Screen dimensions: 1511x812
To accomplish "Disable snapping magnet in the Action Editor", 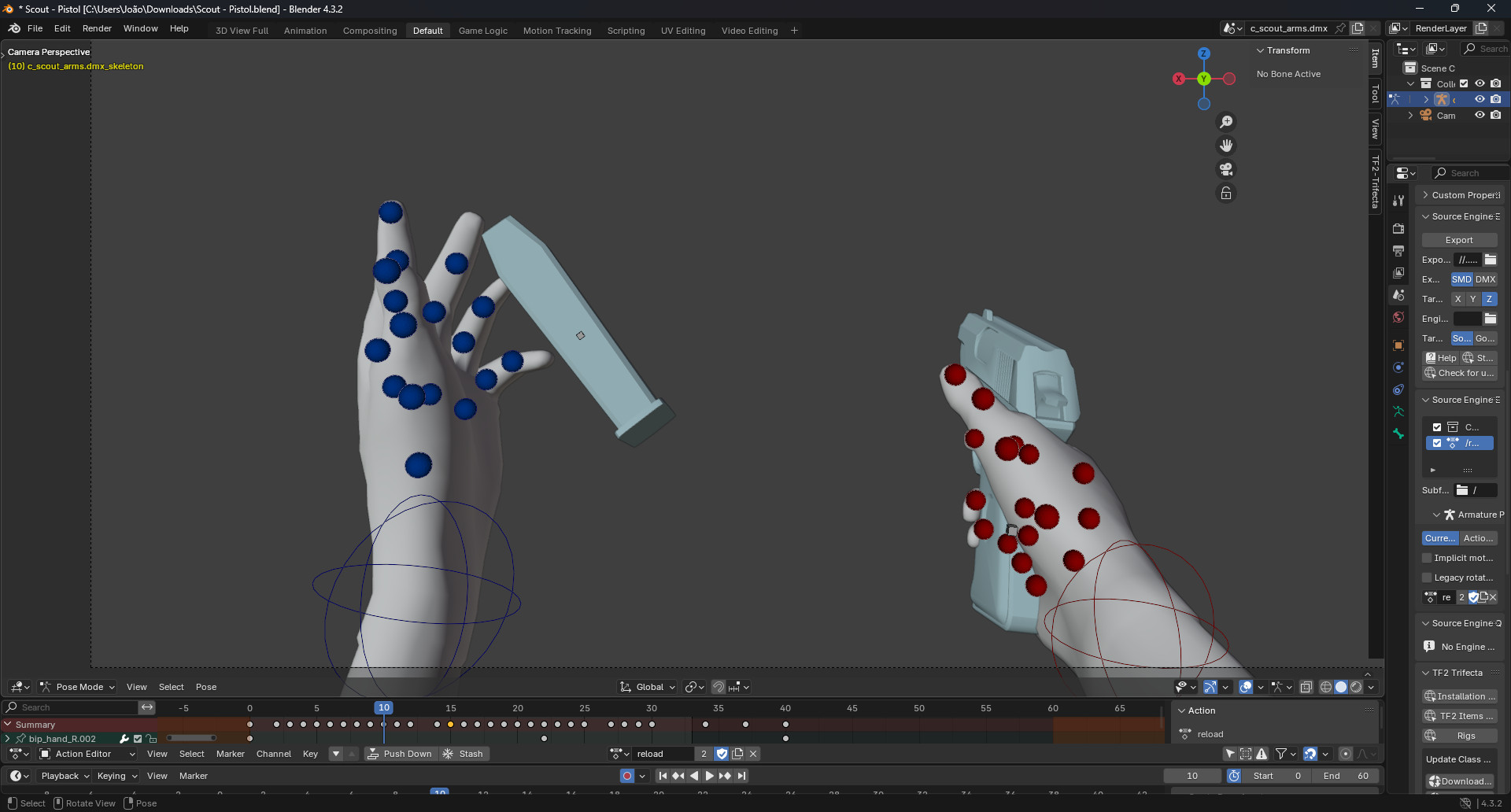I will [1310, 753].
